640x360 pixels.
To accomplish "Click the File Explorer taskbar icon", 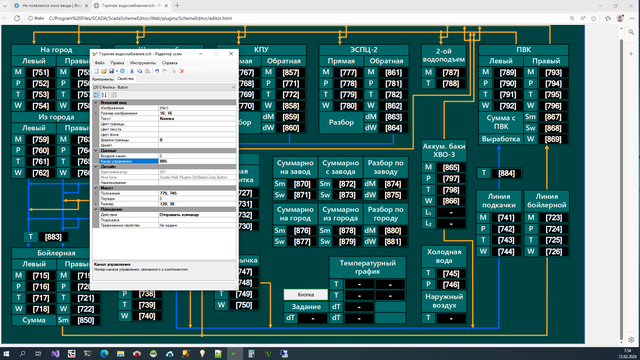I will coord(120,353).
